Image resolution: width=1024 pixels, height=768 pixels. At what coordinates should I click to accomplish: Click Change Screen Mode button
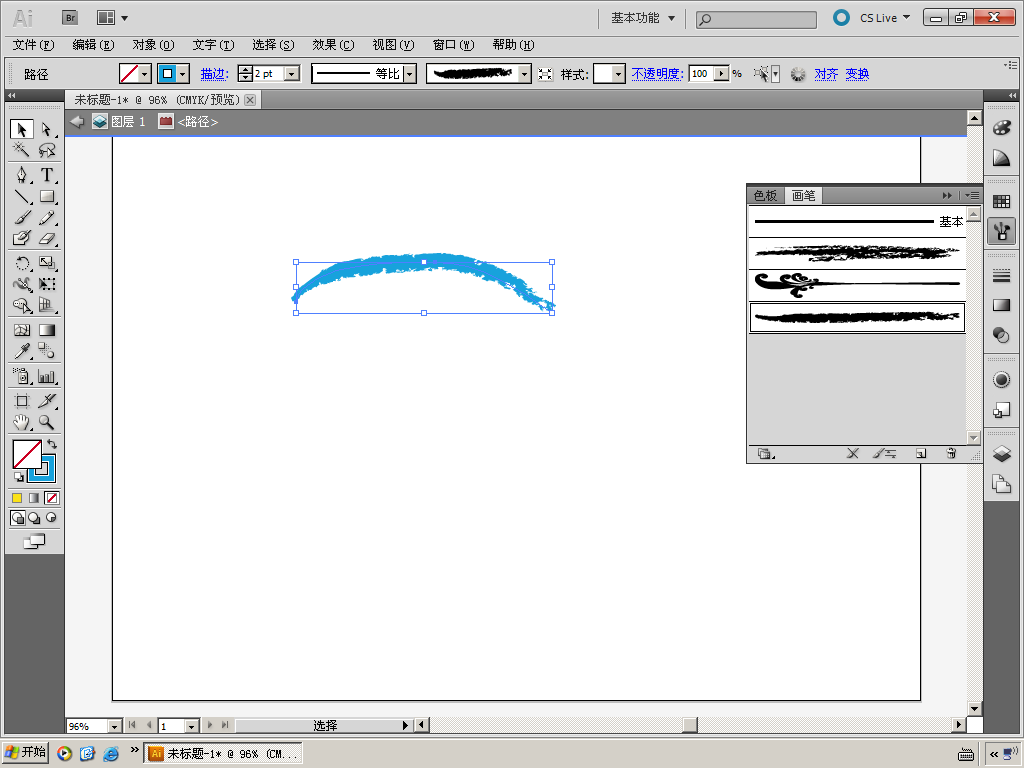[34, 541]
